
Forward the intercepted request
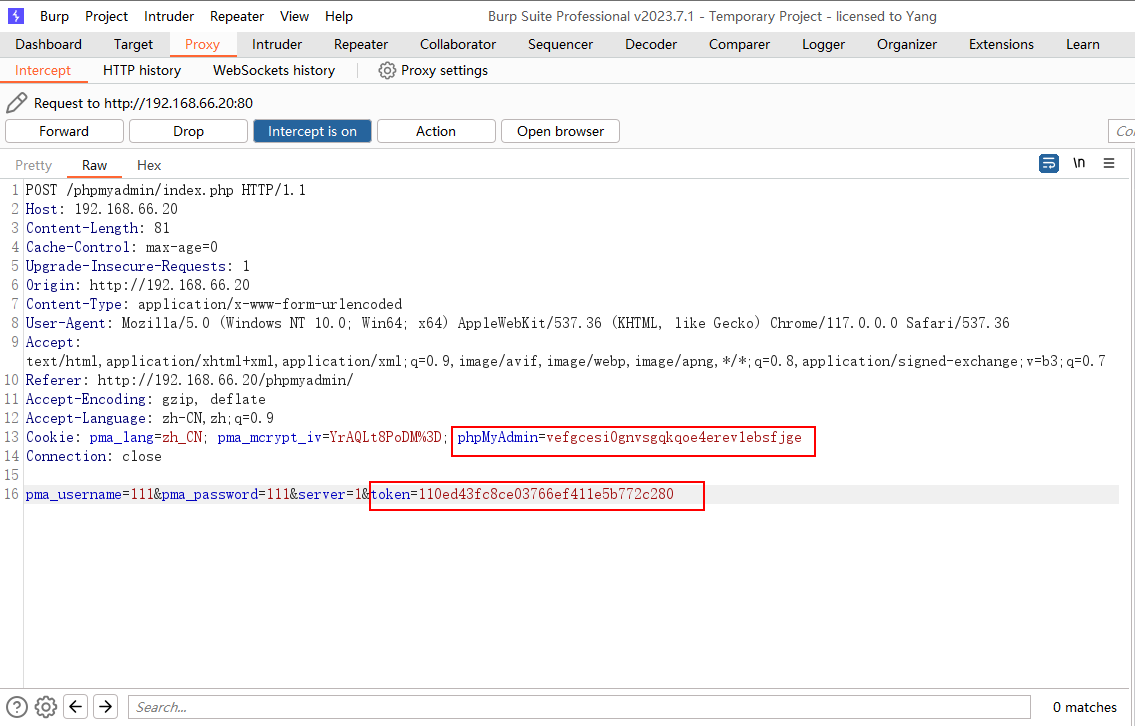click(64, 131)
